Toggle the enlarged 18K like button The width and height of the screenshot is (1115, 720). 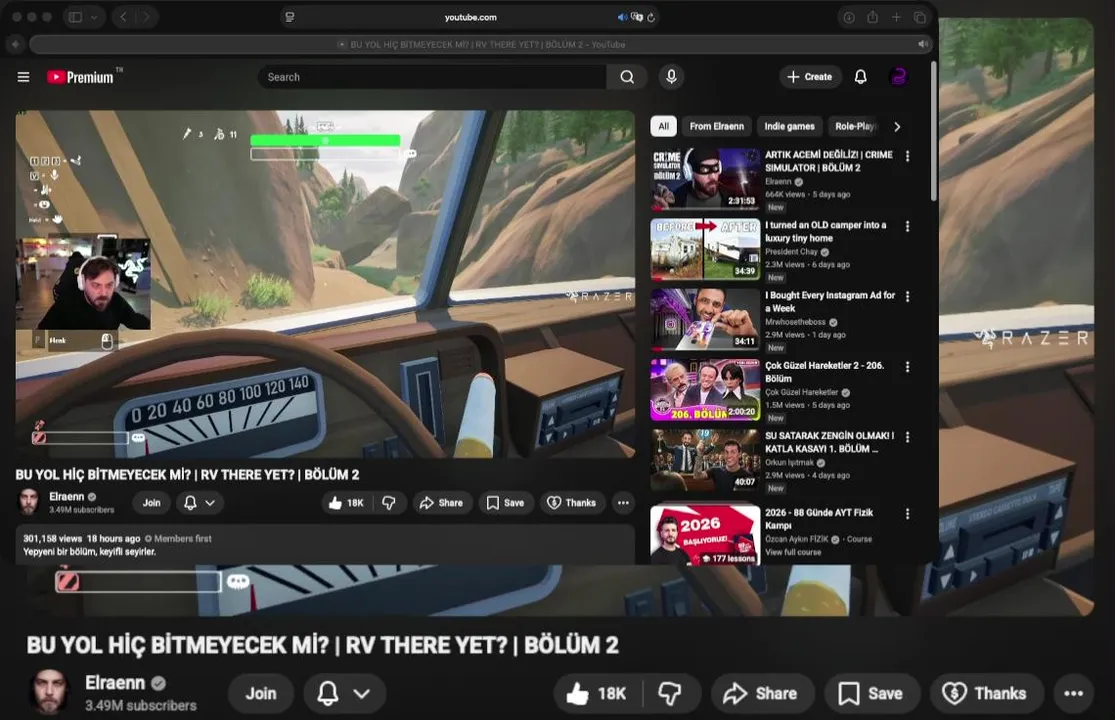[x=597, y=693]
